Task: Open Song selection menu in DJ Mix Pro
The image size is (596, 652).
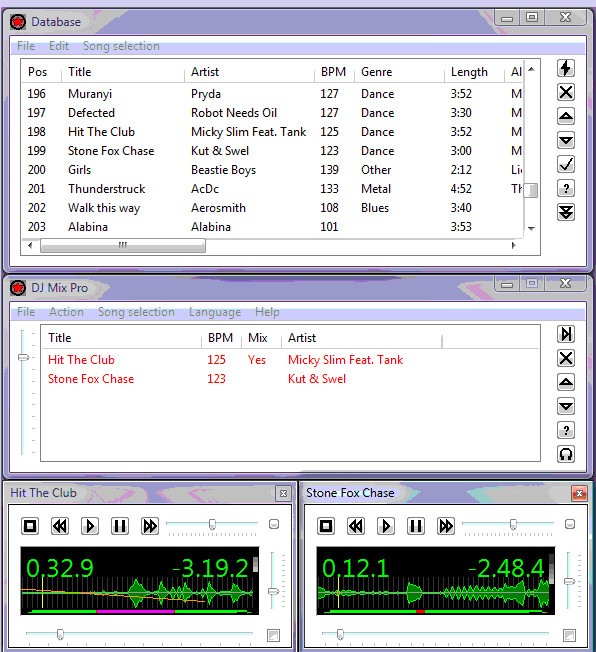Action: click(x=136, y=312)
